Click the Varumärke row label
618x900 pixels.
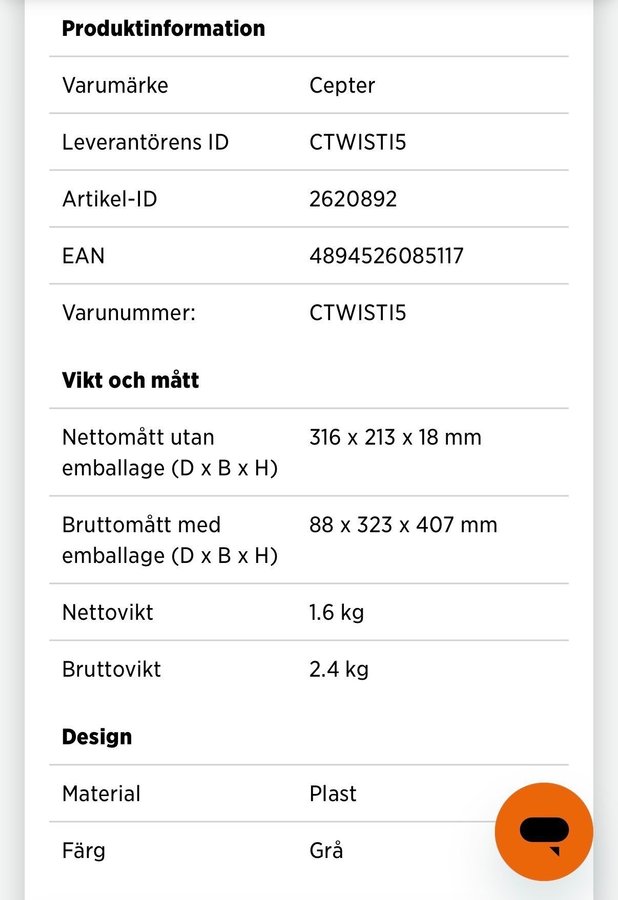coord(115,86)
